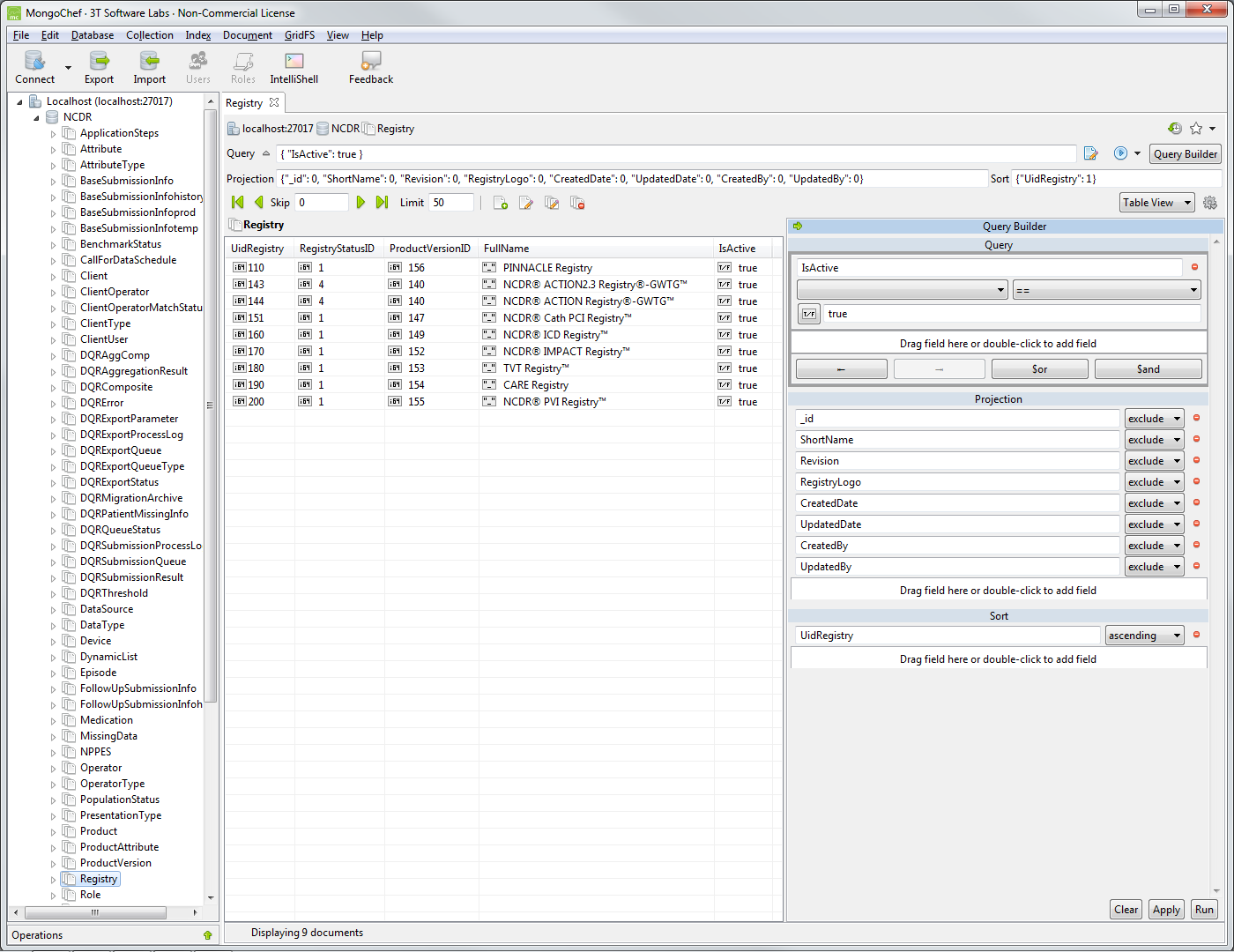The width and height of the screenshot is (1234, 952).
Task: Open the Collection menu
Action: (x=150, y=35)
